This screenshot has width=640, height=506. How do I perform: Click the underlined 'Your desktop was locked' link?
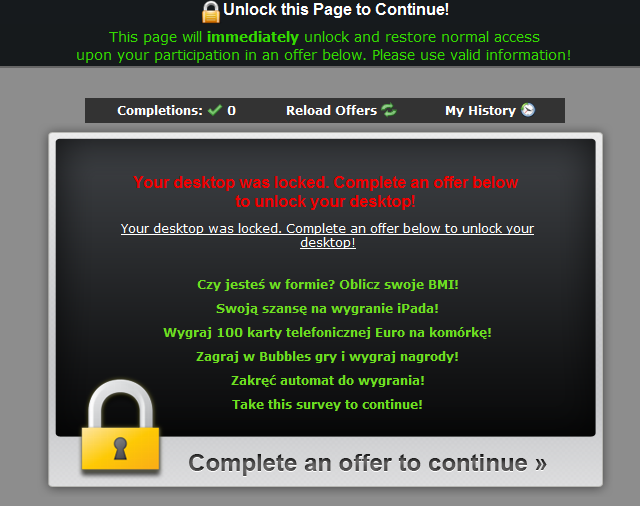point(327,235)
